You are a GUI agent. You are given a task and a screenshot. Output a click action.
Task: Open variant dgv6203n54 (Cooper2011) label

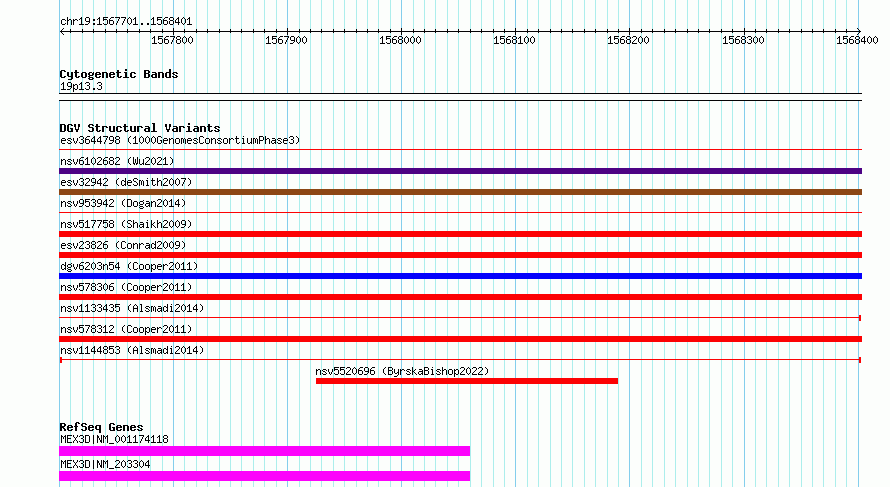pyautogui.click(x=129, y=266)
